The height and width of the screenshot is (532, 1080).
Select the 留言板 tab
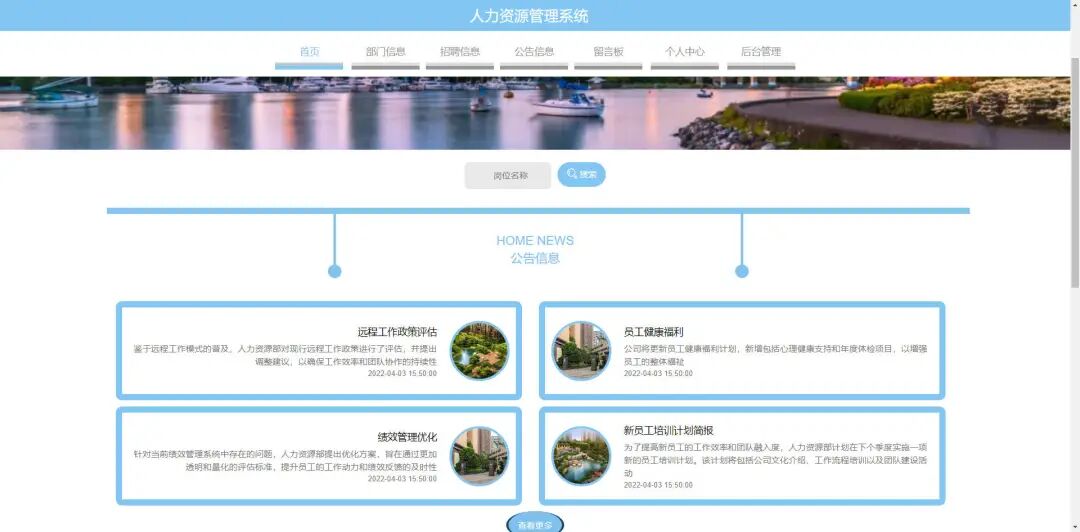608,52
